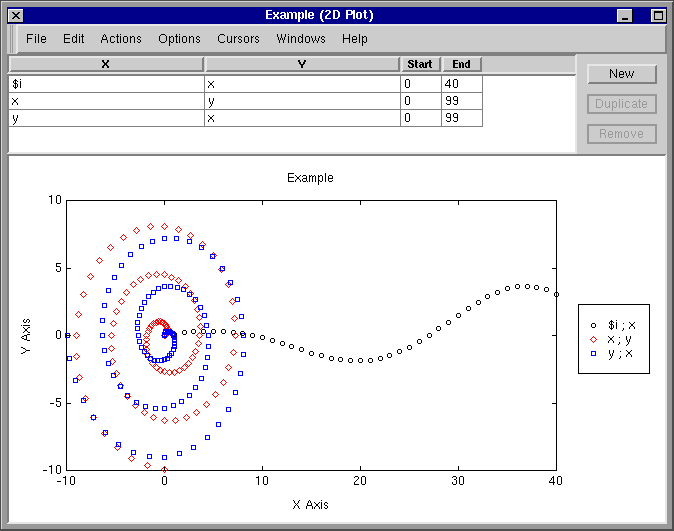674x531 pixels.
Task: Edit the End value 40 cell
Action: 461,85
